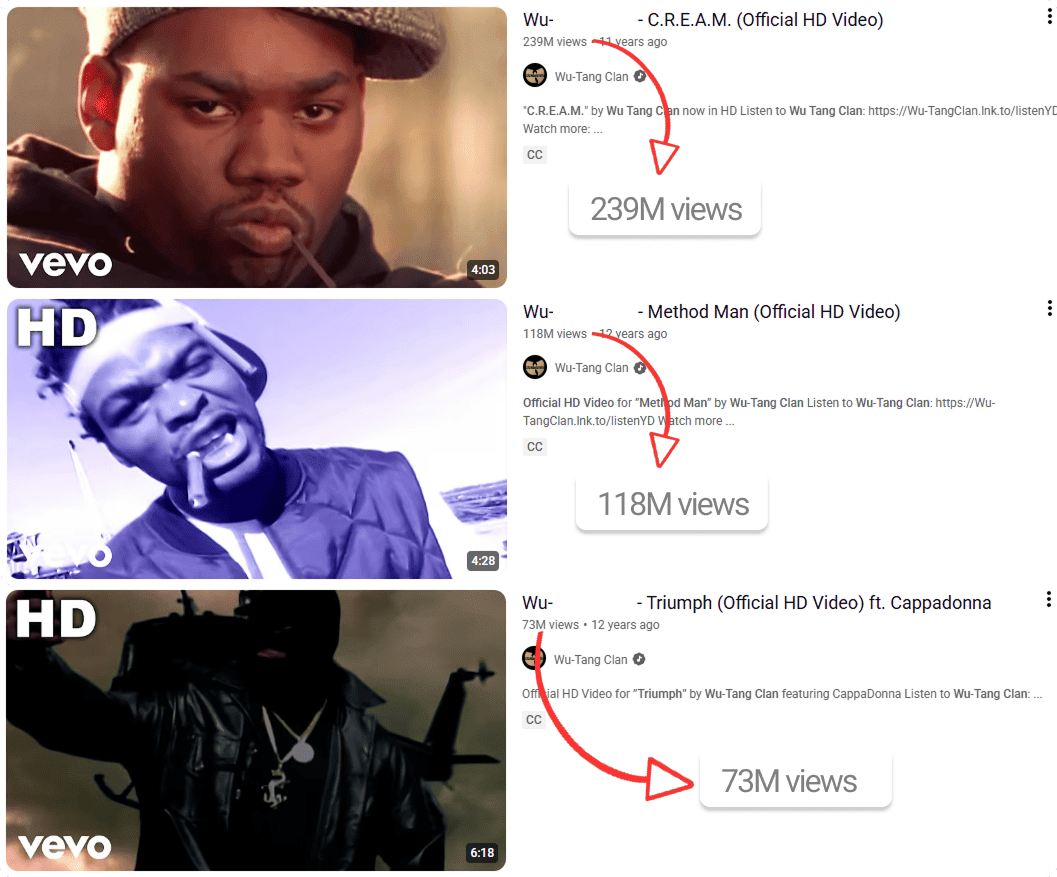The width and height of the screenshot is (1057, 877).
Task: Open the Triumph video options menu
Action: pos(1048,599)
